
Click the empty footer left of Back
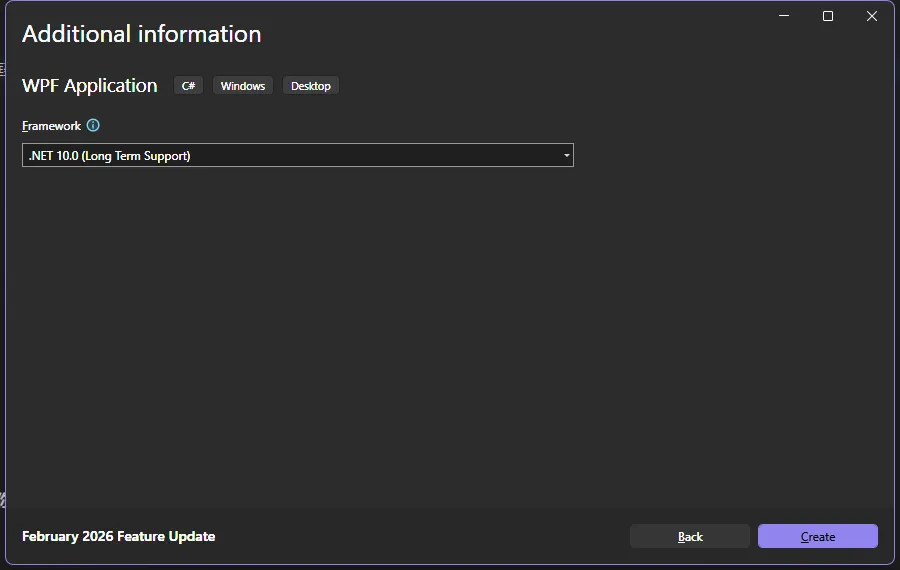click(x=420, y=537)
